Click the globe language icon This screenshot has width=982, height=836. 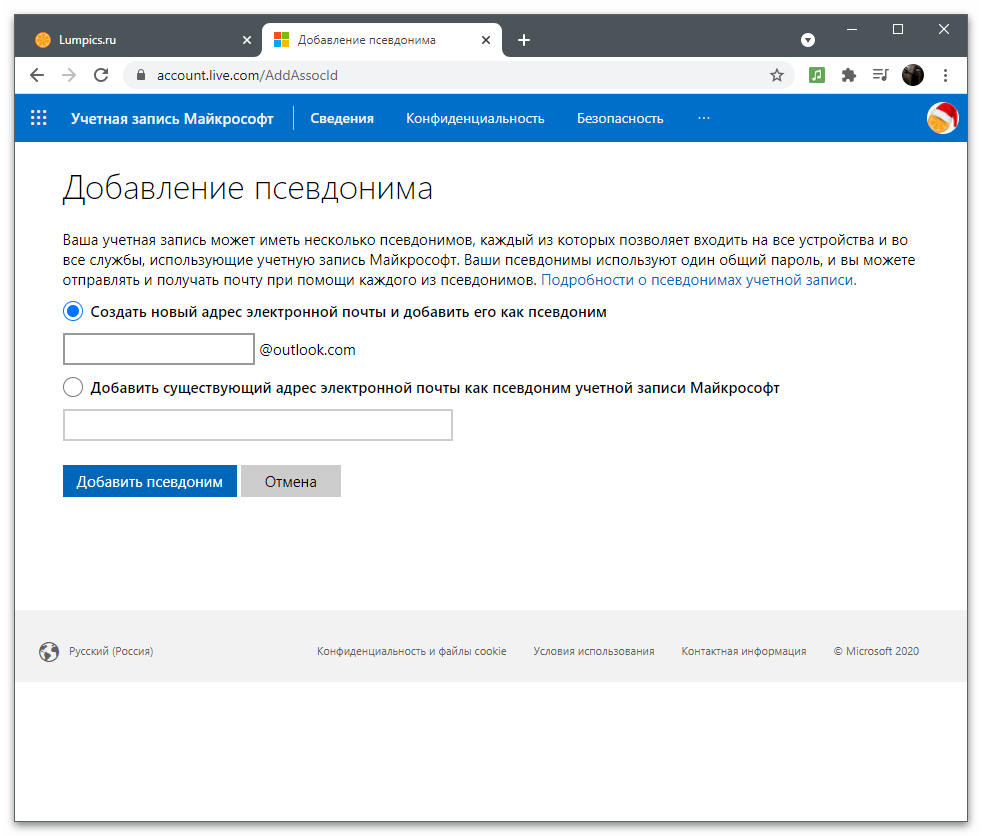49,651
